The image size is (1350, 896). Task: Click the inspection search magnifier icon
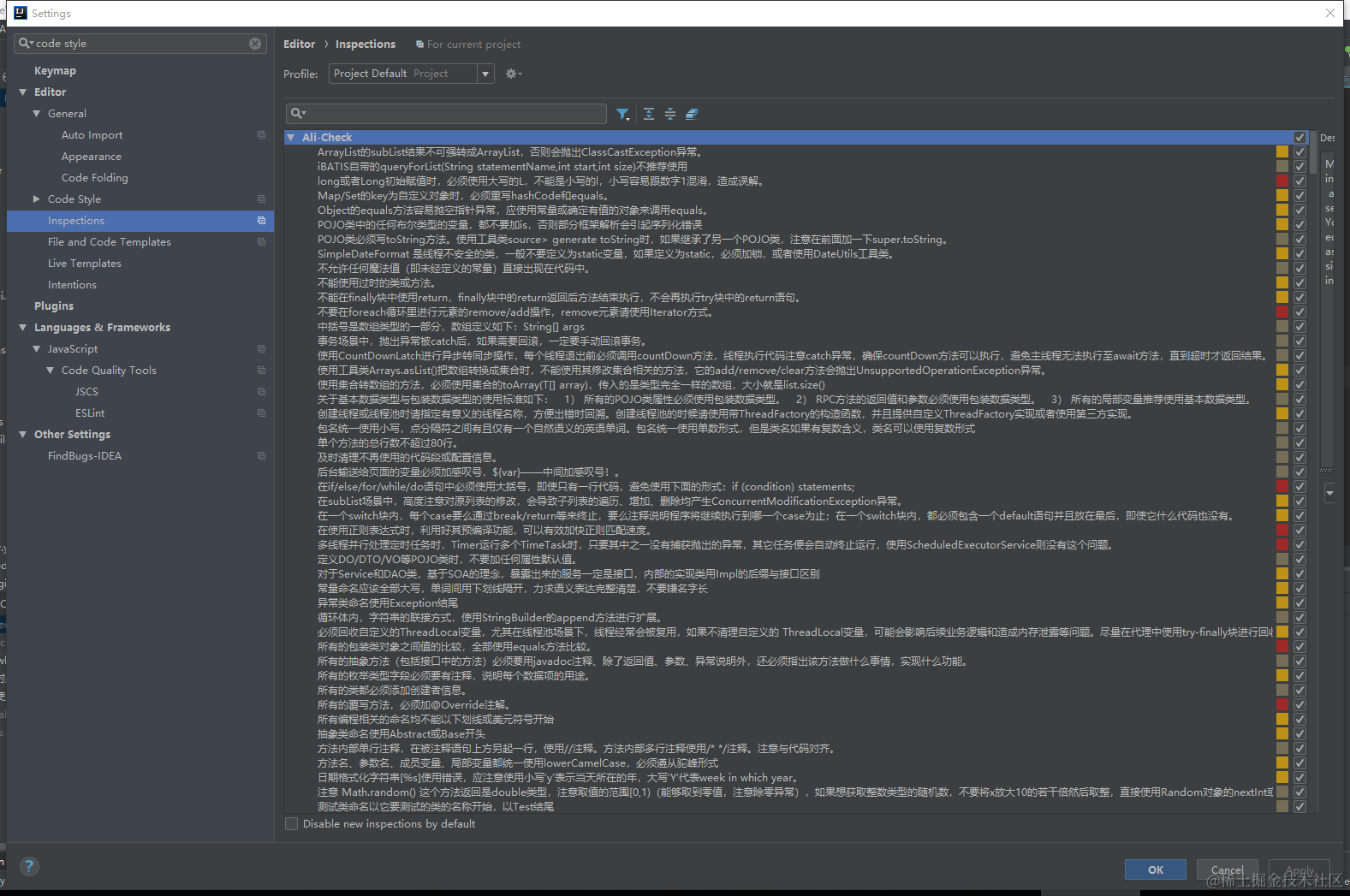coord(298,114)
